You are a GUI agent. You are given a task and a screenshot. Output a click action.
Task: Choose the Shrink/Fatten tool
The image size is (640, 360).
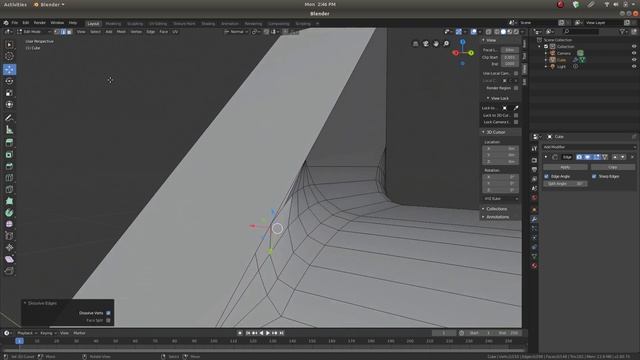[x=9, y=247]
